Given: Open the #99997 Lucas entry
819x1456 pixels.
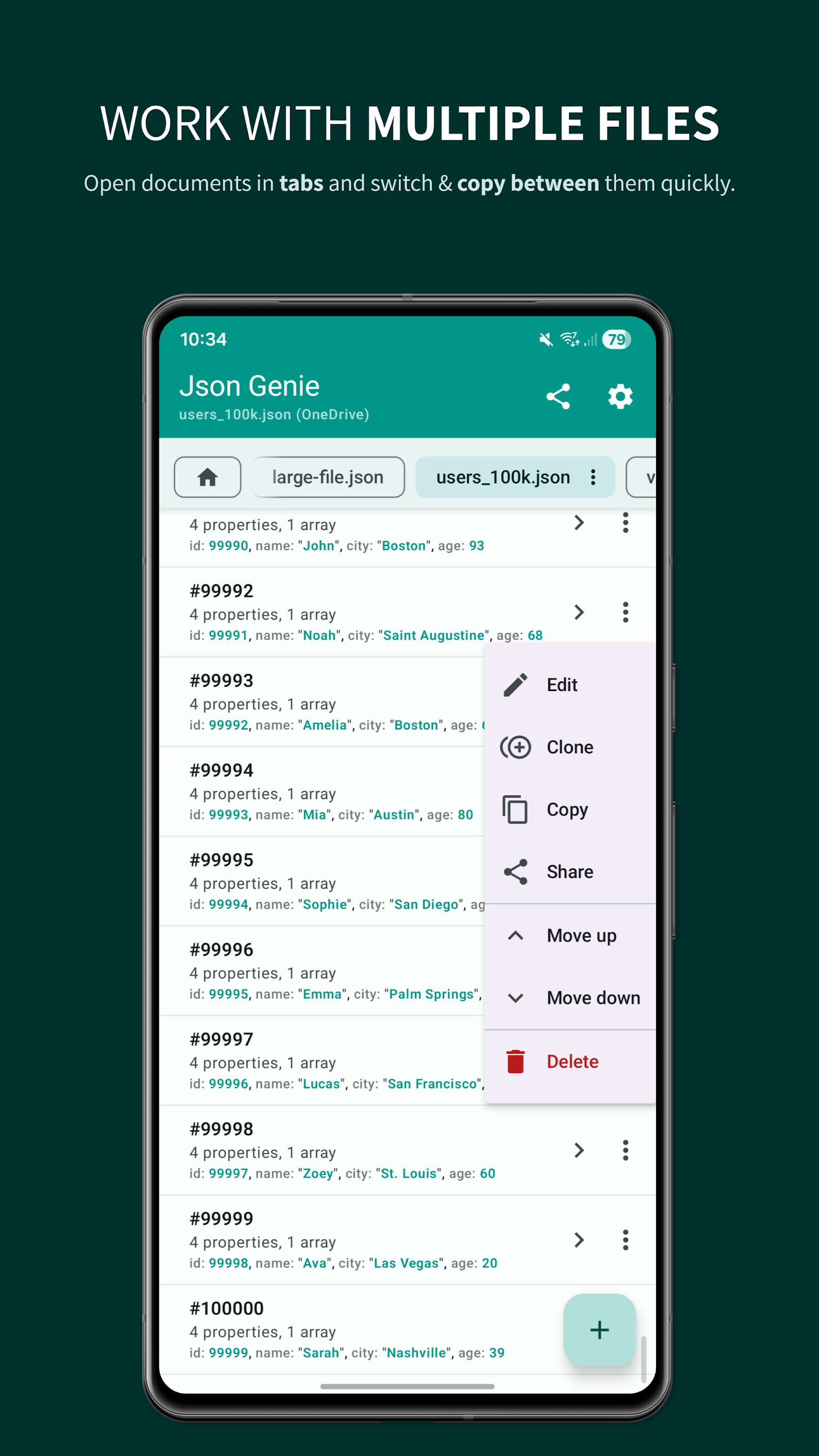Looking at the screenshot, I should click(321, 1061).
